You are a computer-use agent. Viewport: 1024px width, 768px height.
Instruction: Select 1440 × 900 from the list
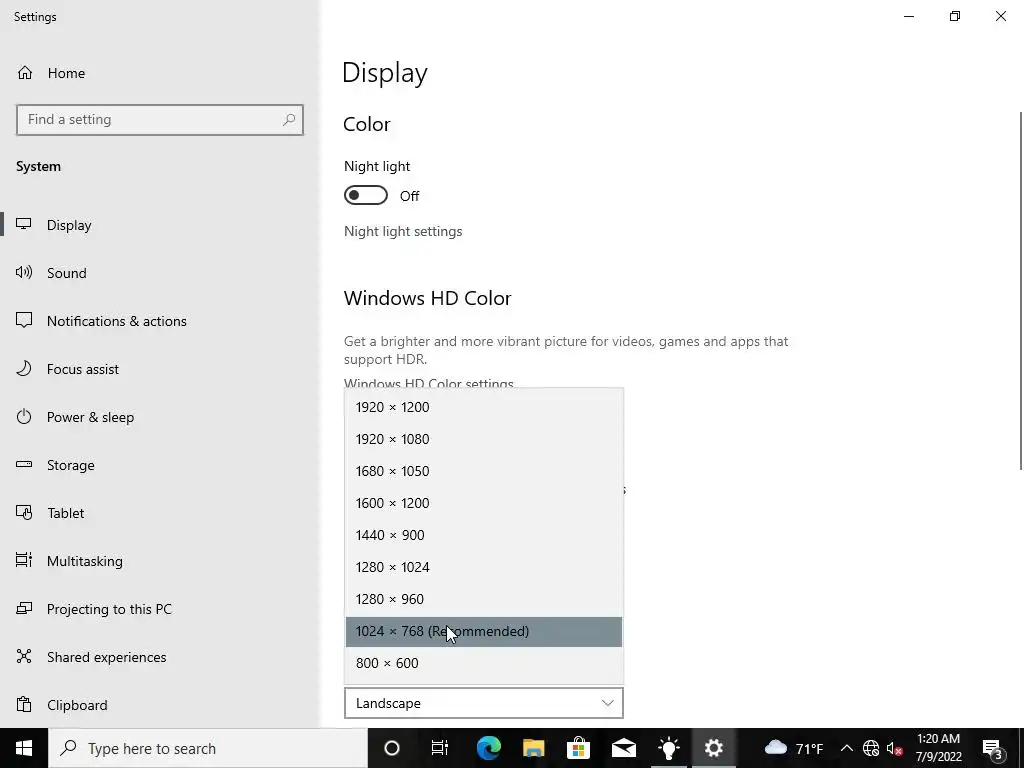(x=484, y=536)
